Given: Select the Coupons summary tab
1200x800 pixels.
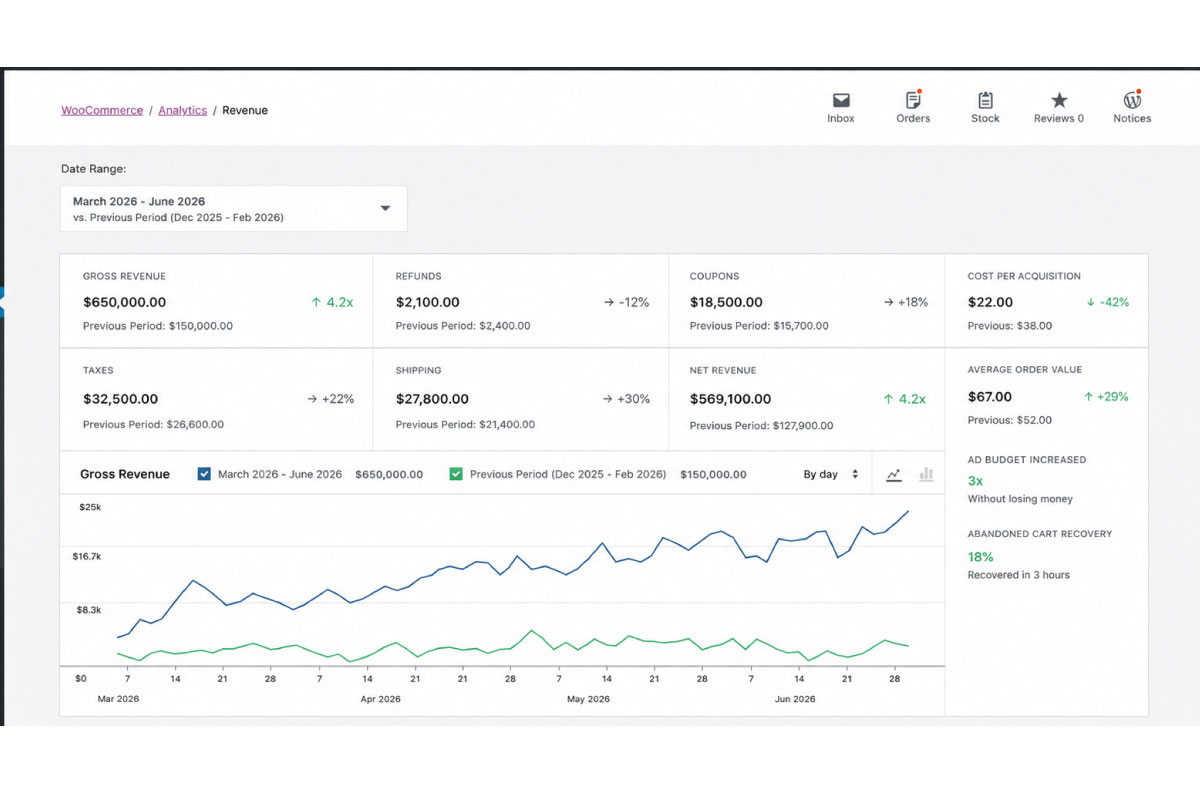Looking at the screenshot, I should pyautogui.click(x=807, y=301).
